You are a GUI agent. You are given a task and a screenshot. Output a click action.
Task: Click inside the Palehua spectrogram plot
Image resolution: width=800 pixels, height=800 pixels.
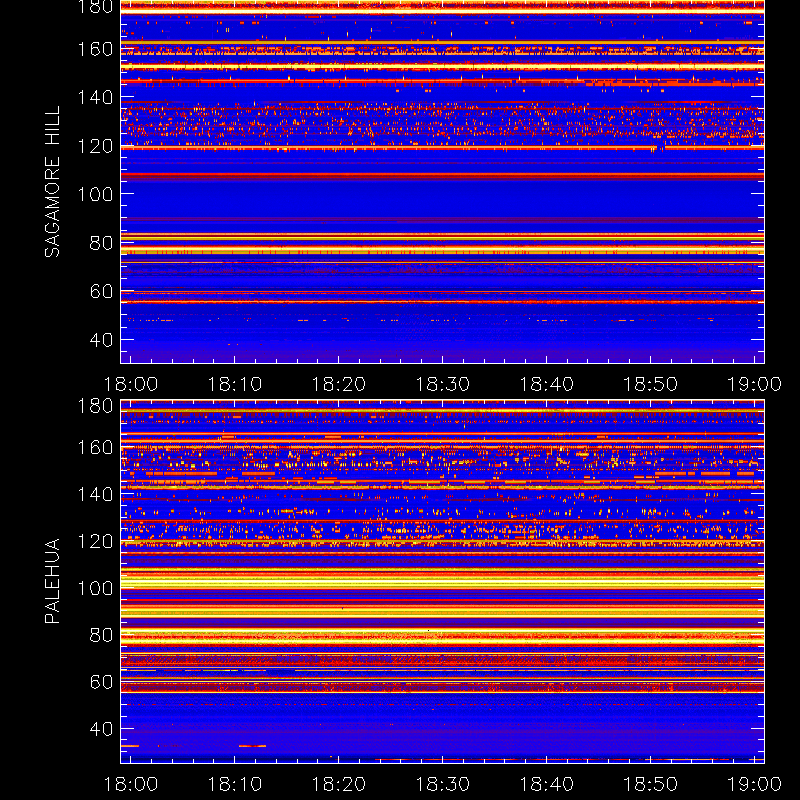[x=442, y=582]
